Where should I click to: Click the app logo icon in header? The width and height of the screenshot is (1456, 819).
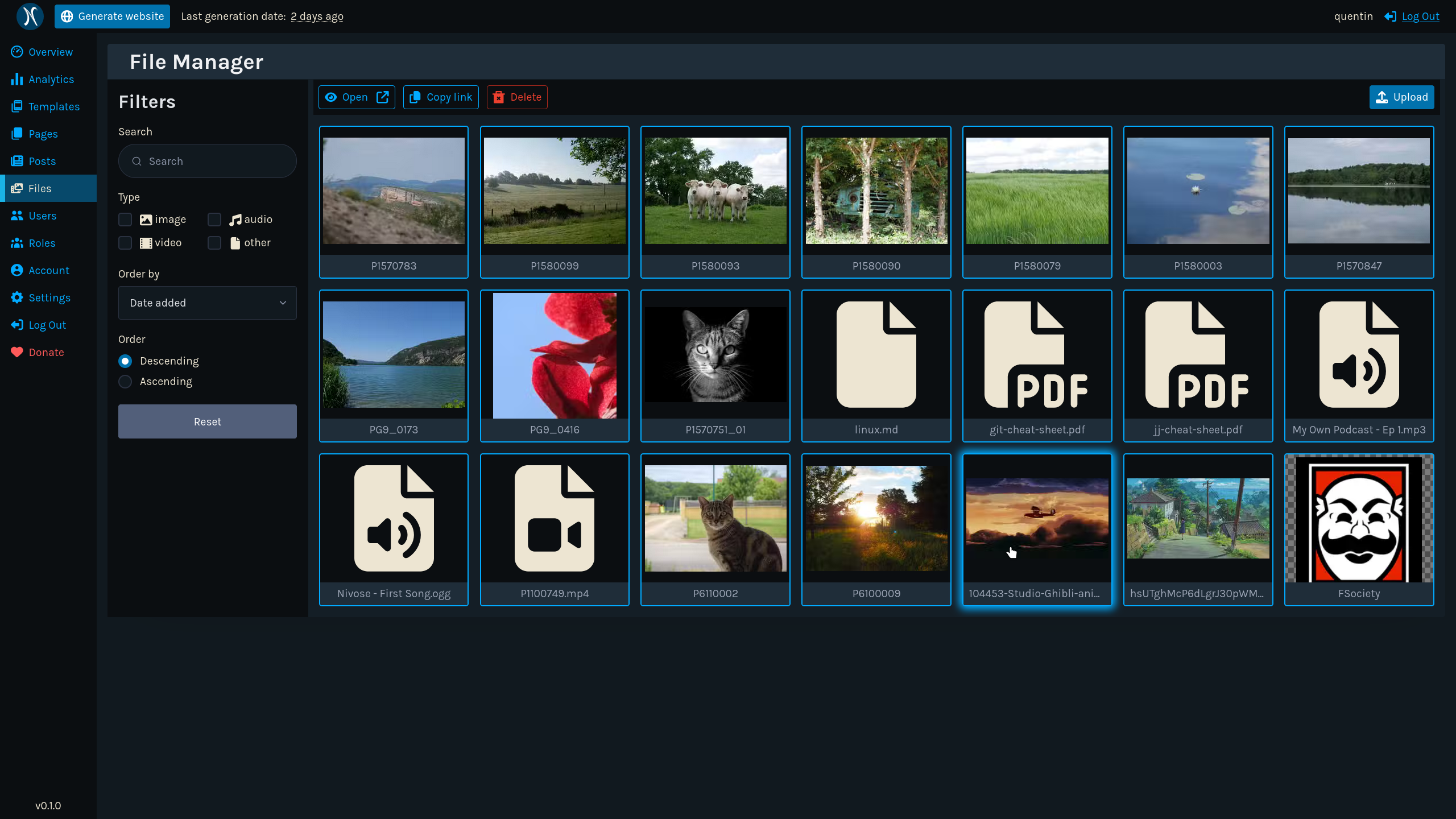[30, 16]
